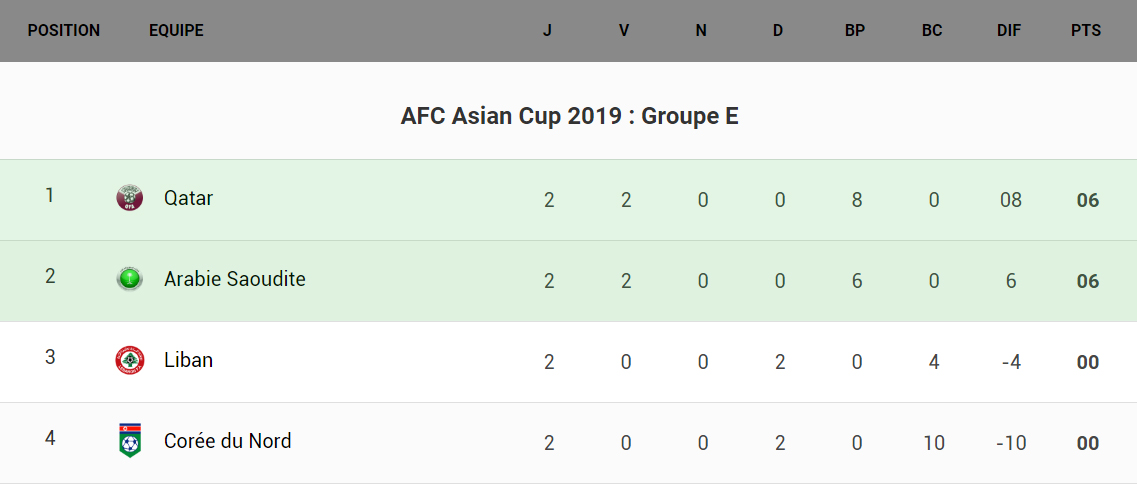Click Arabie Saoudite's position number 2

(50, 276)
